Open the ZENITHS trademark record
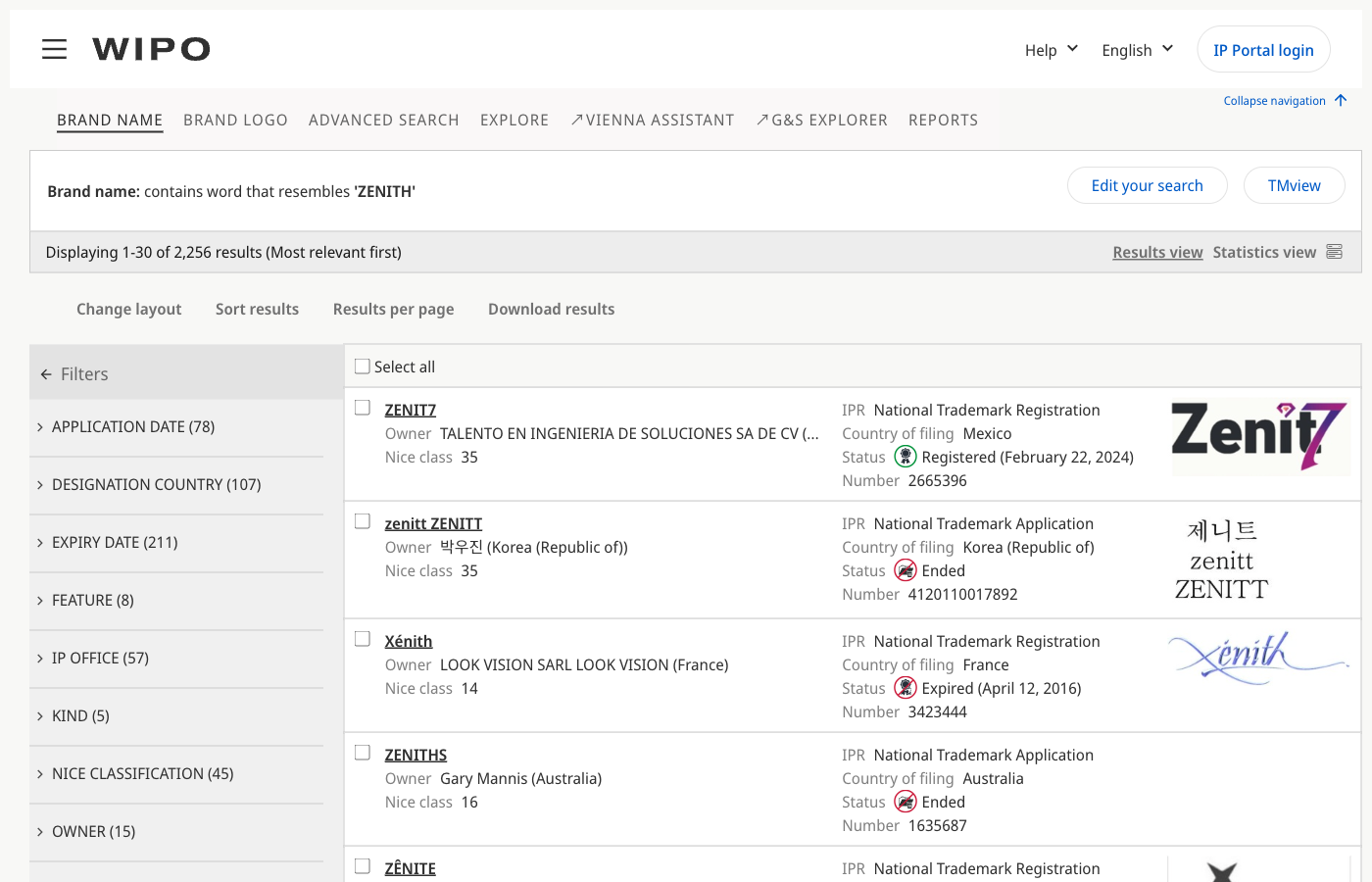Screen dimensions: 1372x882 [416, 755]
